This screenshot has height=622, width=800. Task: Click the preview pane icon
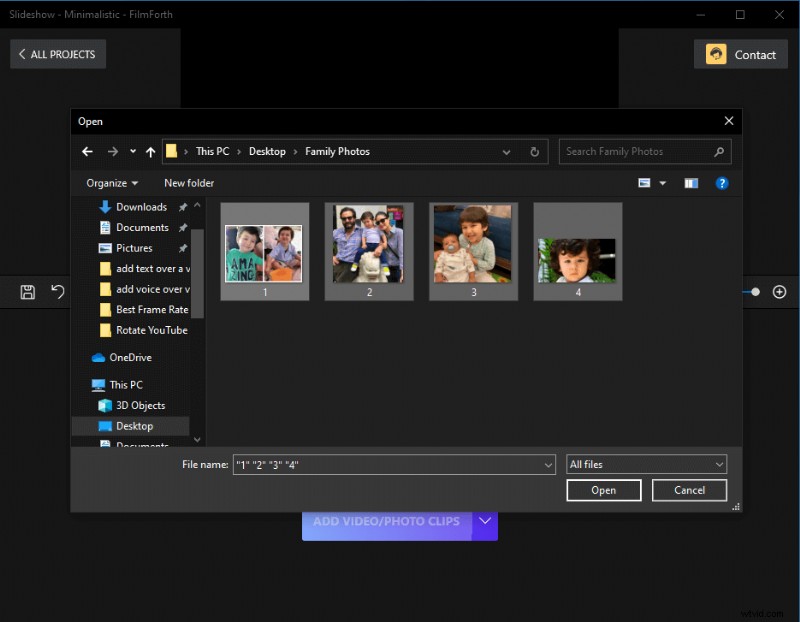(x=691, y=183)
